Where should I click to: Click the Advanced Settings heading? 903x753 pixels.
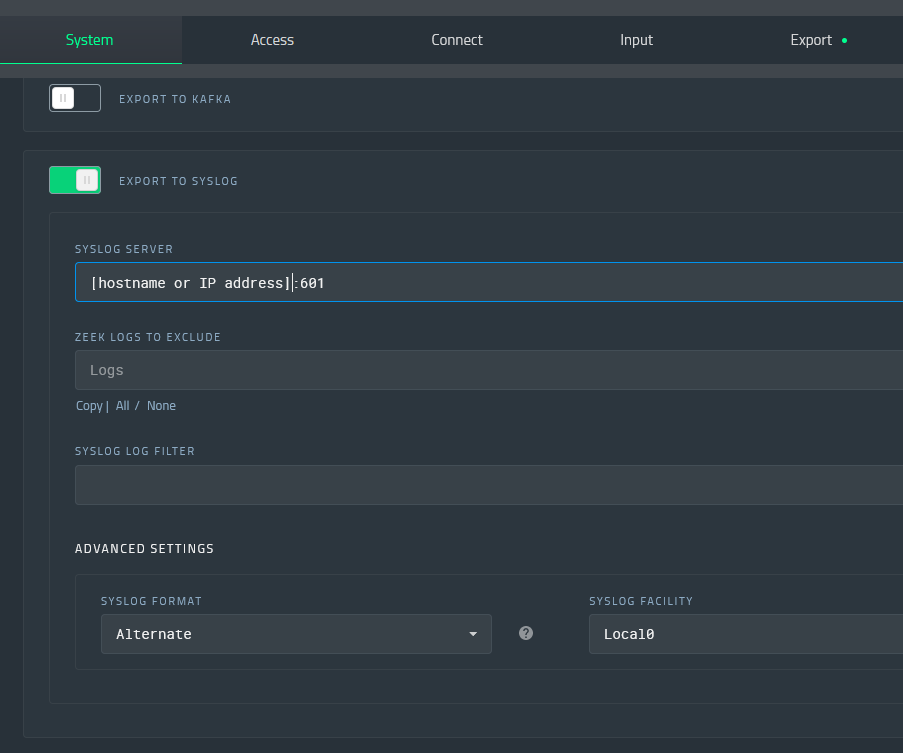click(x=145, y=549)
